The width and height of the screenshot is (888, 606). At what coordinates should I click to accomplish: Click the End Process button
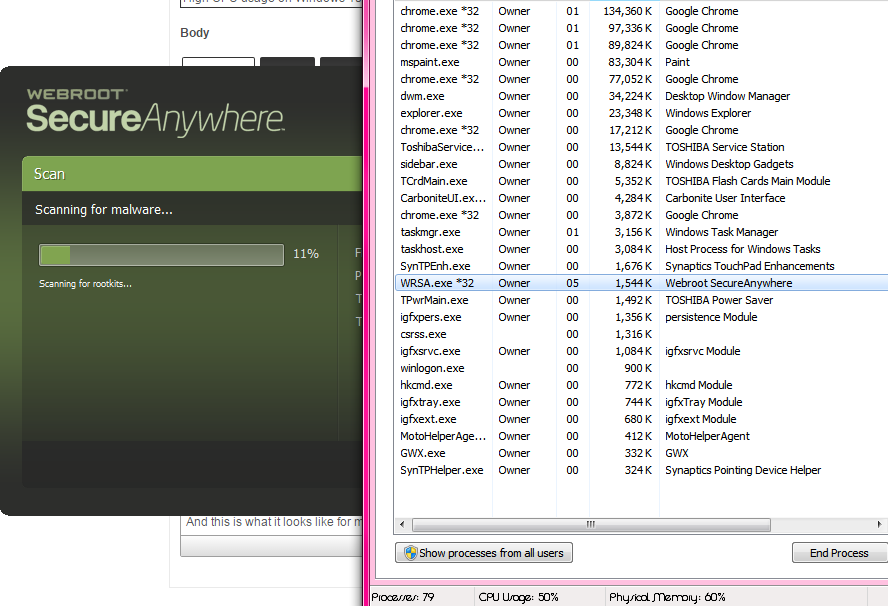[839, 553]
